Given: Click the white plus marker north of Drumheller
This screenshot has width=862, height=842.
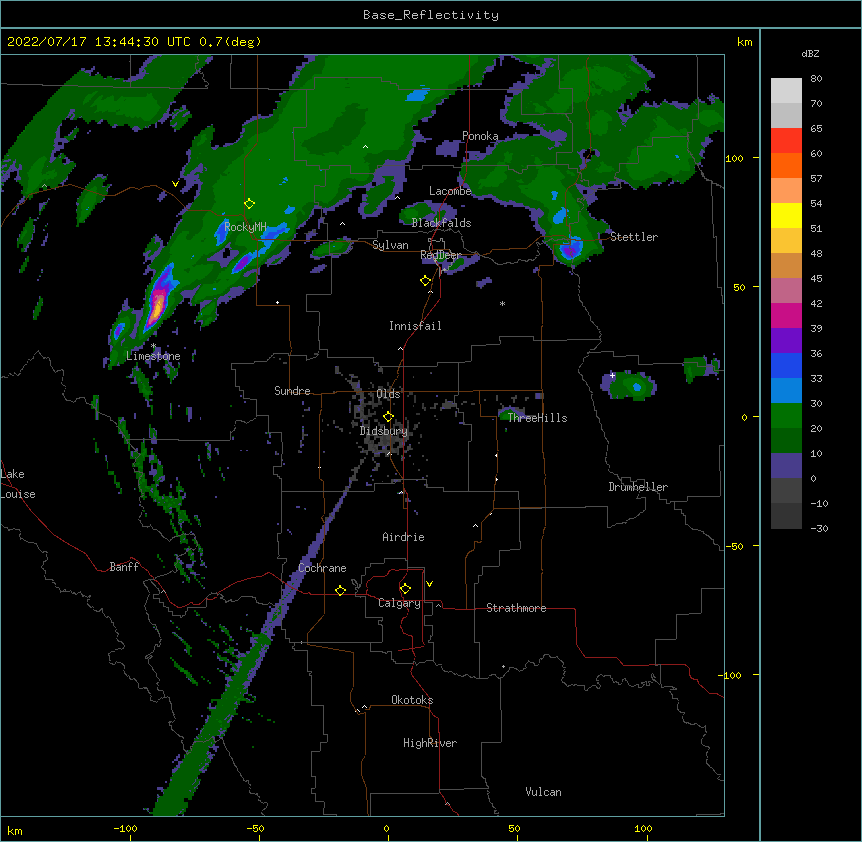Looking at the screenshot, I should (612, 375).
